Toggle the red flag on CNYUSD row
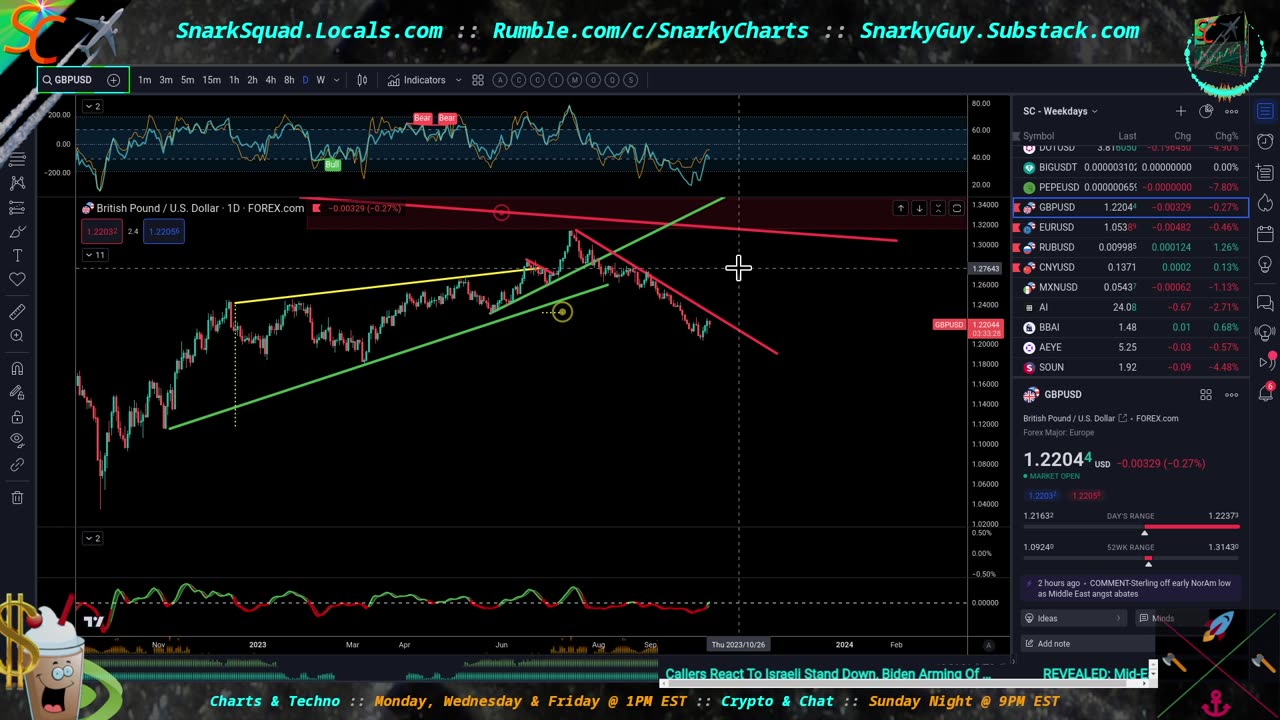This screenshot has height=720, width=1280. [1017, 267]
